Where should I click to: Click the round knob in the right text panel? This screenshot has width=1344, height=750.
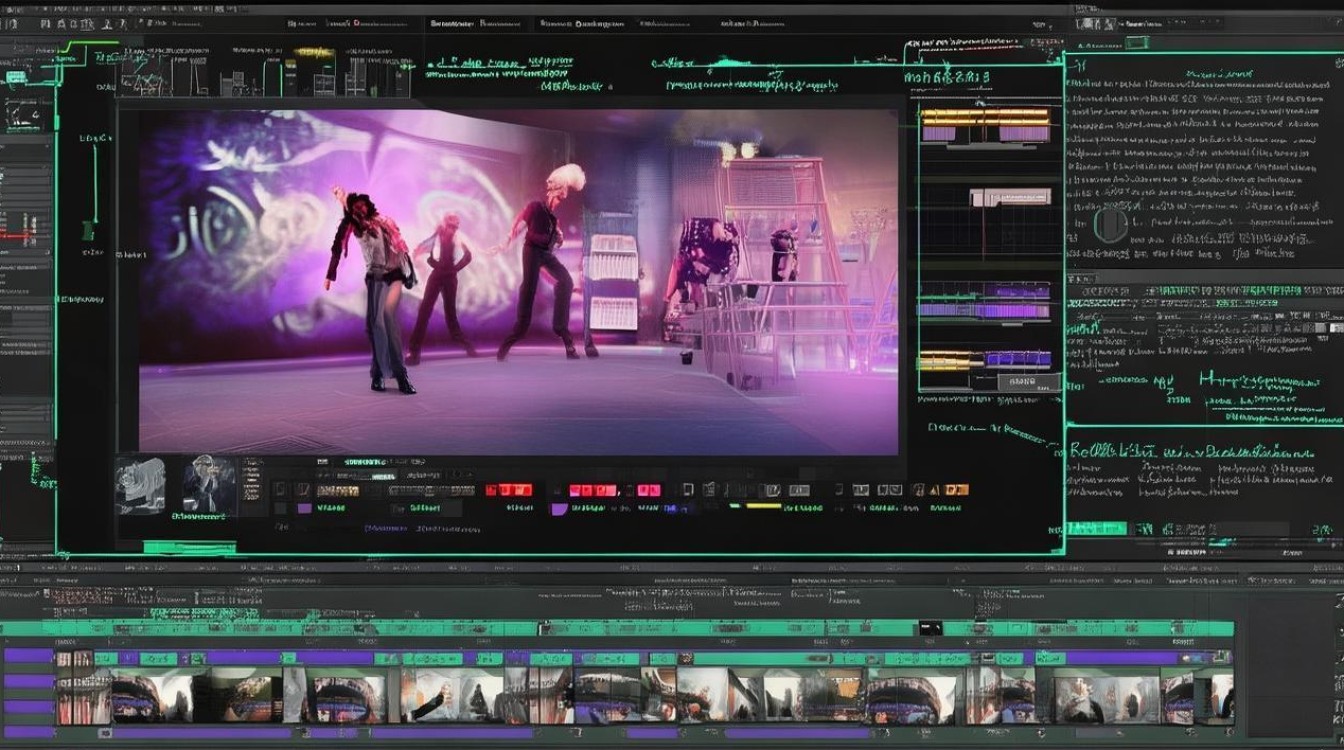(x=1110, y=225)
